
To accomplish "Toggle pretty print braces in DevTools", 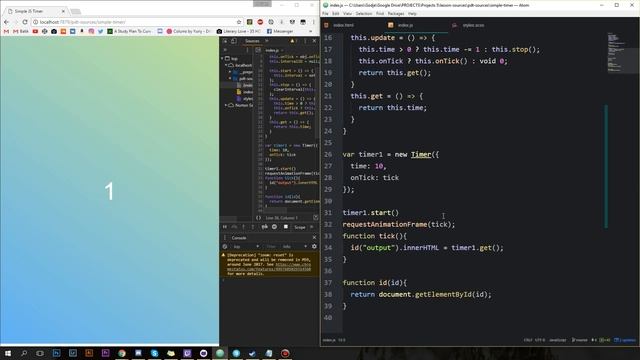I will [x=258, y=218].
